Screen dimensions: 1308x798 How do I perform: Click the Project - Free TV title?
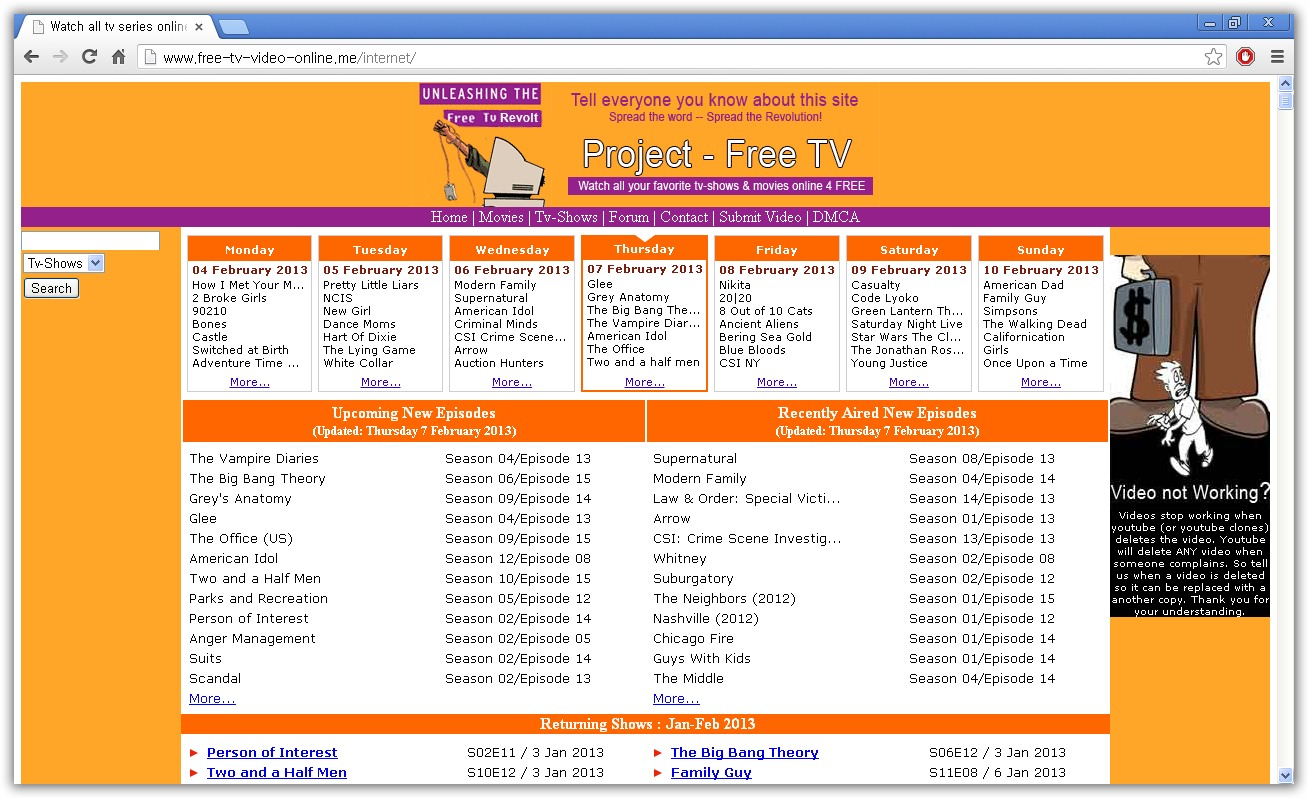716,154
